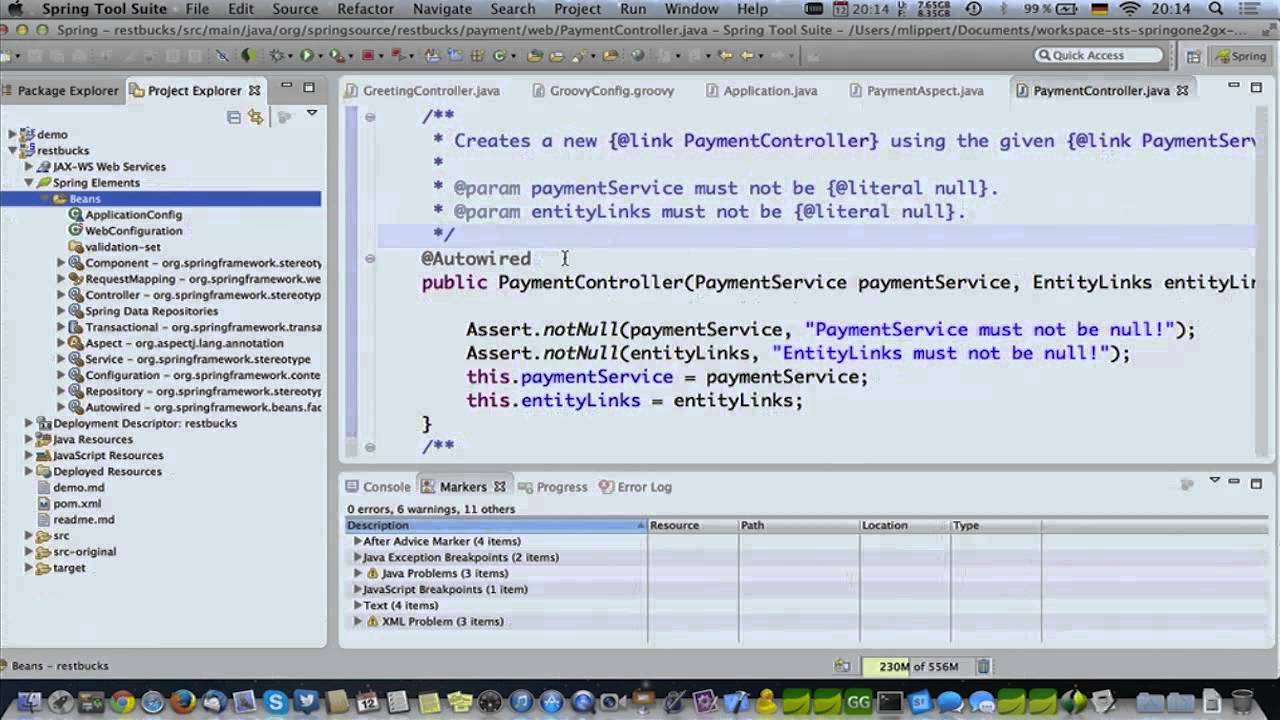Open Skype from the Dock
Screen dimensions: 1280x720
pyautogui.click(x=275, y=702)
